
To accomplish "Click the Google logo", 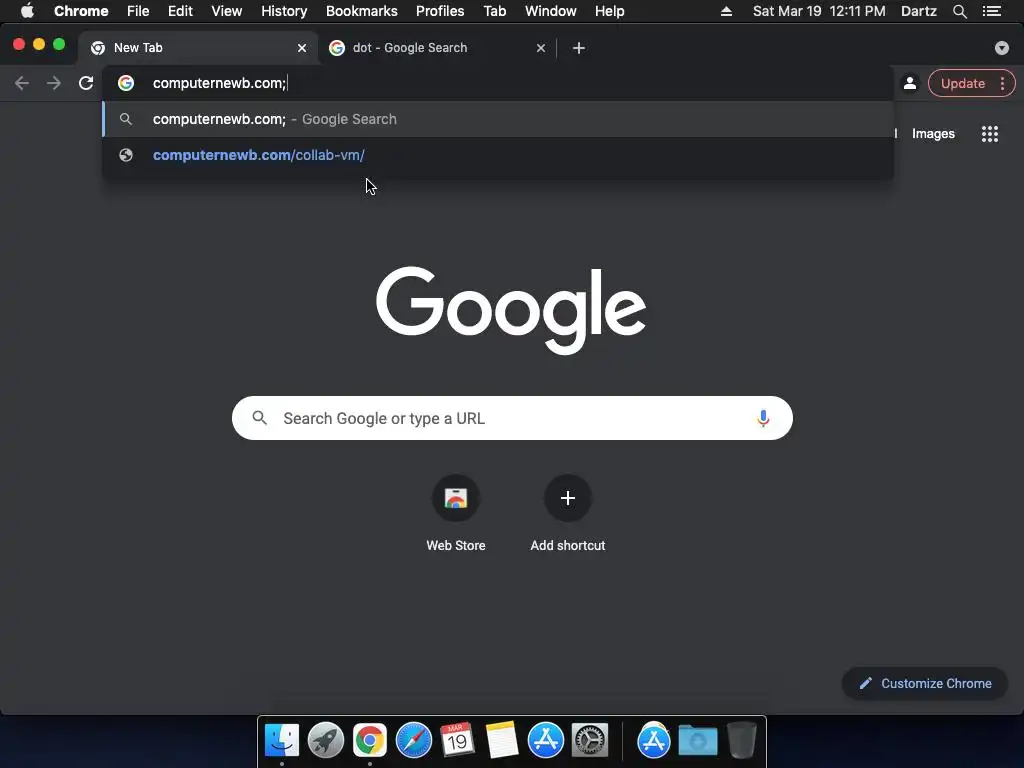I will pos(511,310).
